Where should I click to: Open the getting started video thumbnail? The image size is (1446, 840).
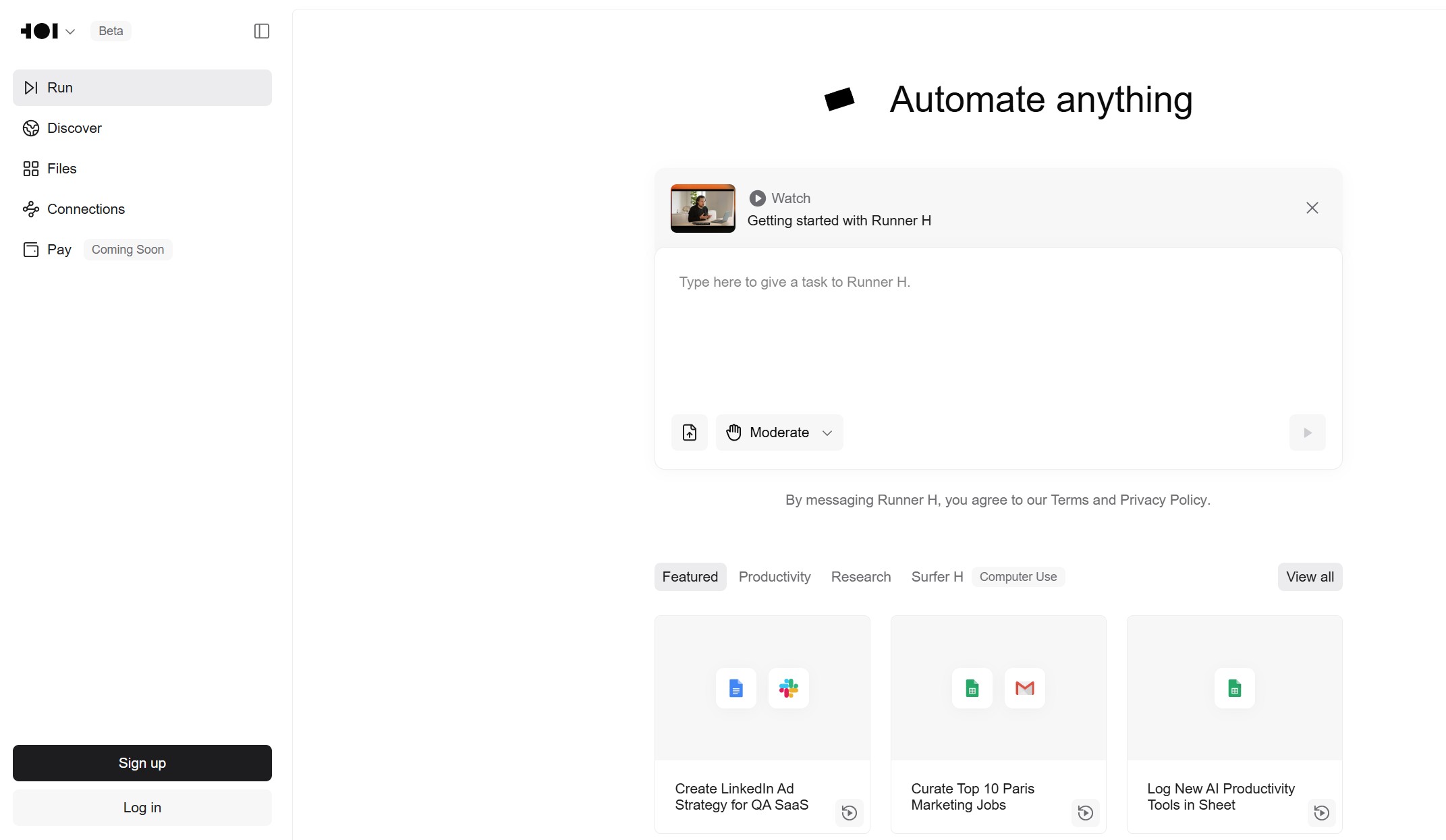(703, 208)
